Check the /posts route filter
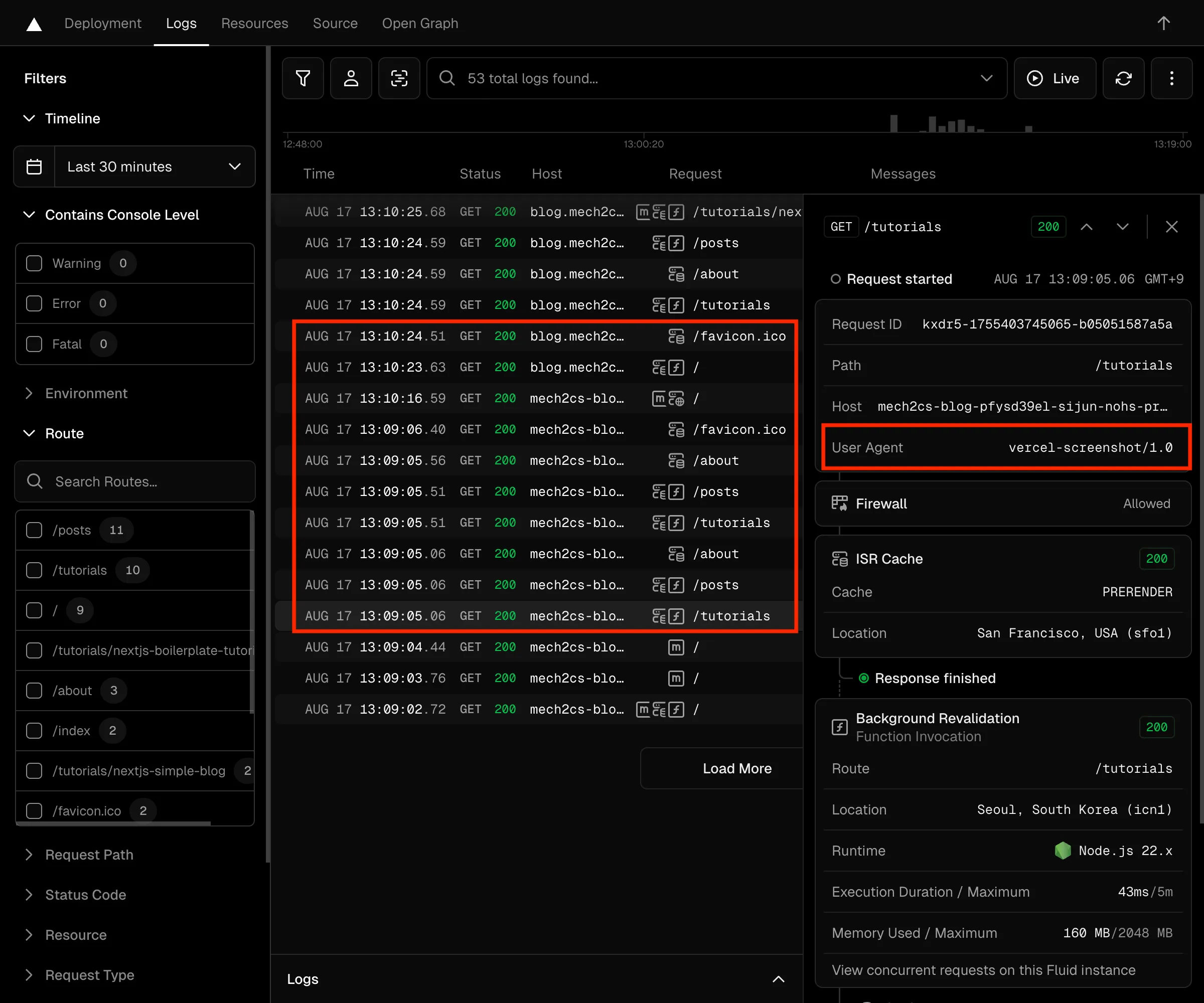Viewport: 1204px width, 1003px height. tap(35, 530)
